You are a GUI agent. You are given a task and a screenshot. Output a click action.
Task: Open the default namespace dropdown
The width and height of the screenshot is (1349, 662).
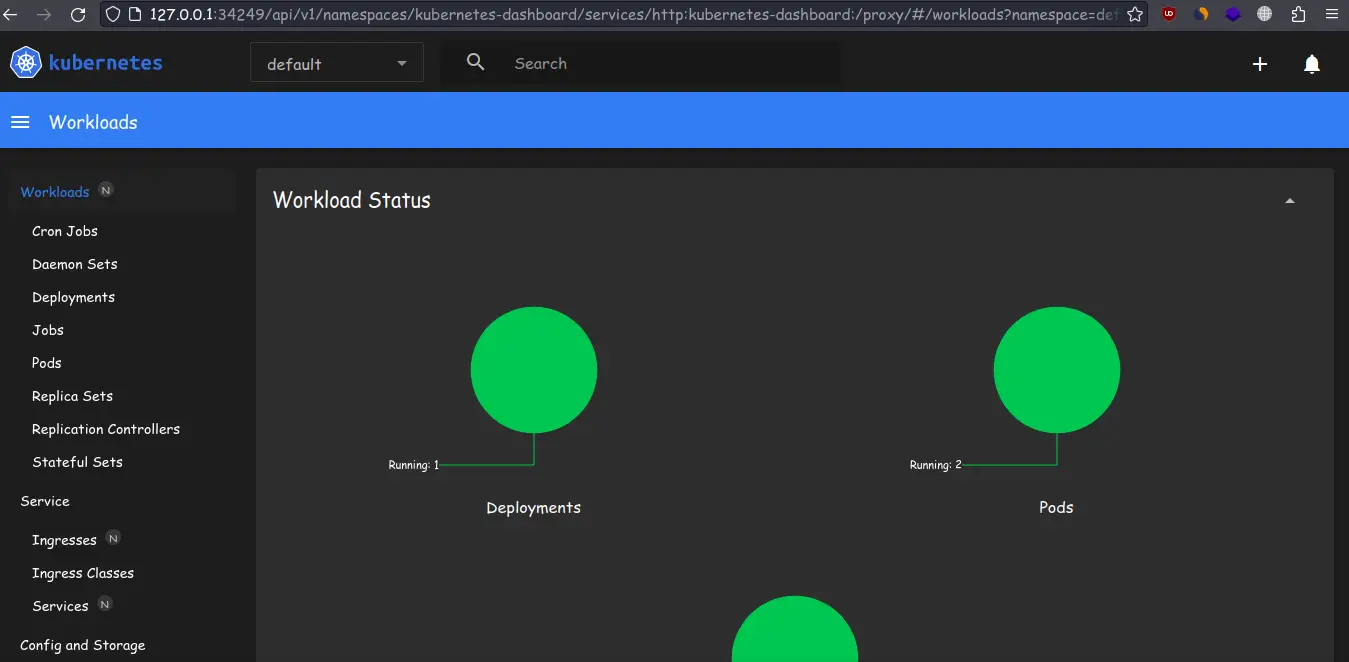pos(337,63)
